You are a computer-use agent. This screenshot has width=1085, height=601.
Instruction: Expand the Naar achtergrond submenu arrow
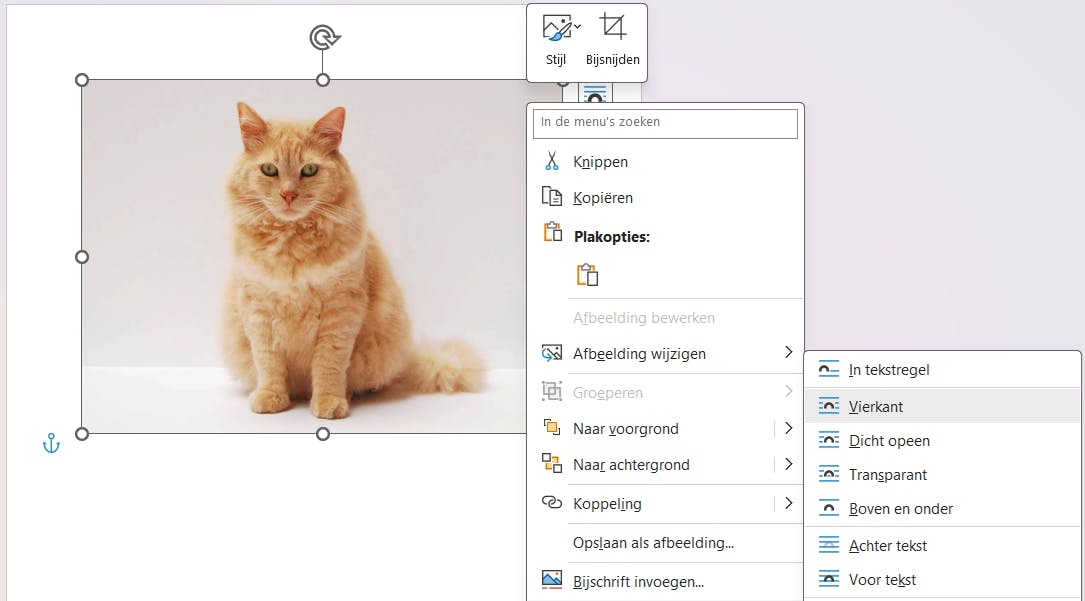(788, 464)
